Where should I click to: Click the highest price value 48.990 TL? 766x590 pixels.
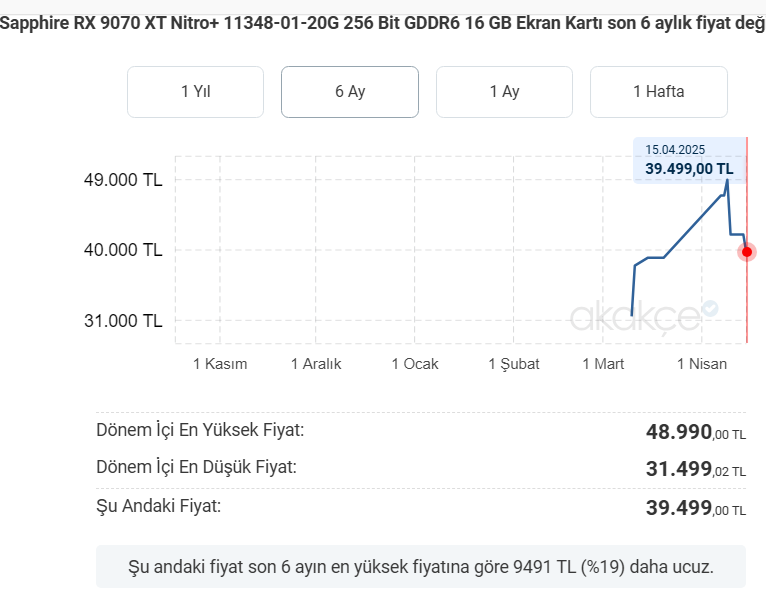pos(696,433)
